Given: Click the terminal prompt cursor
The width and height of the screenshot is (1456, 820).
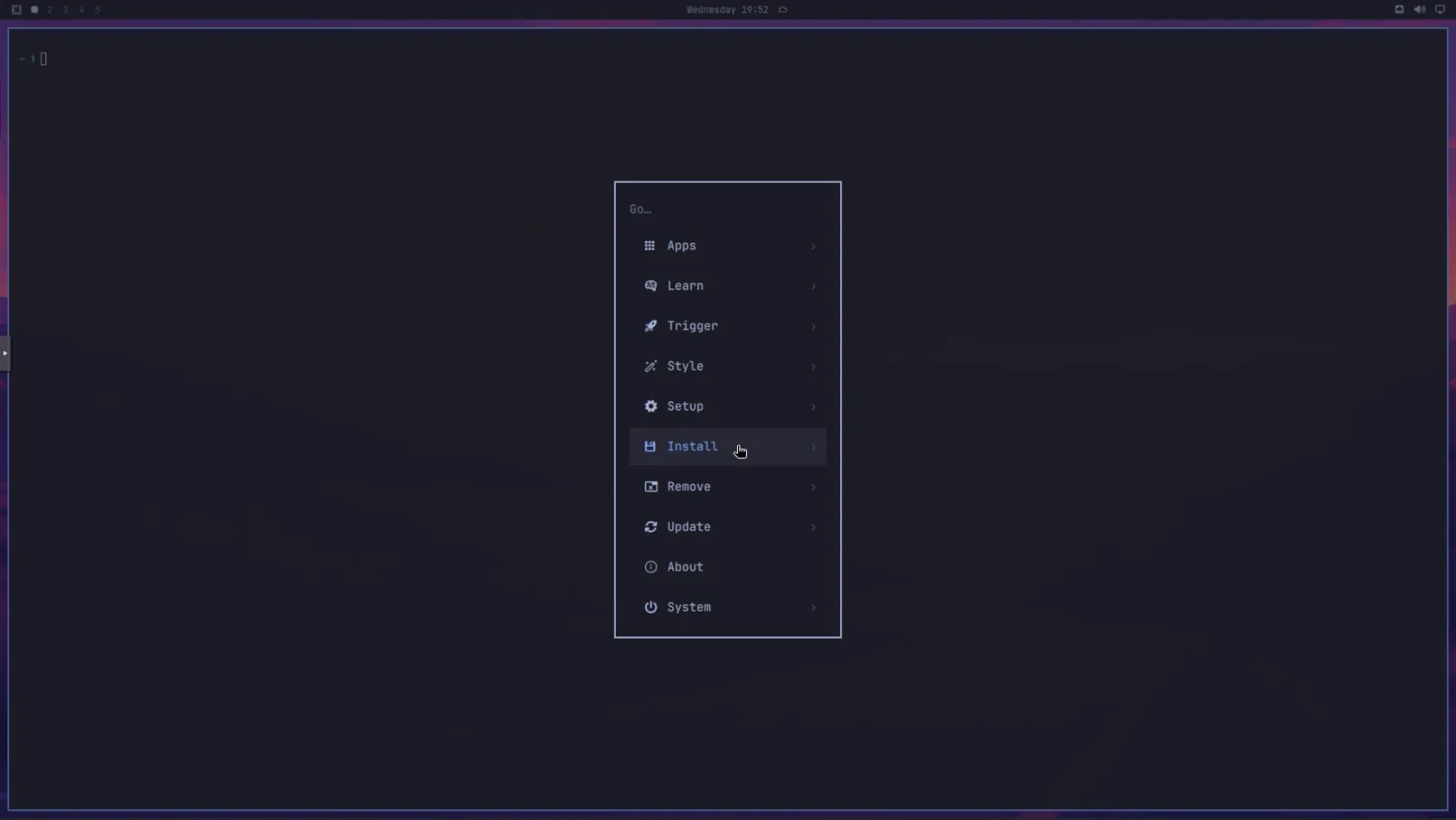Looking at the screenshot, I should coord(43,58).
